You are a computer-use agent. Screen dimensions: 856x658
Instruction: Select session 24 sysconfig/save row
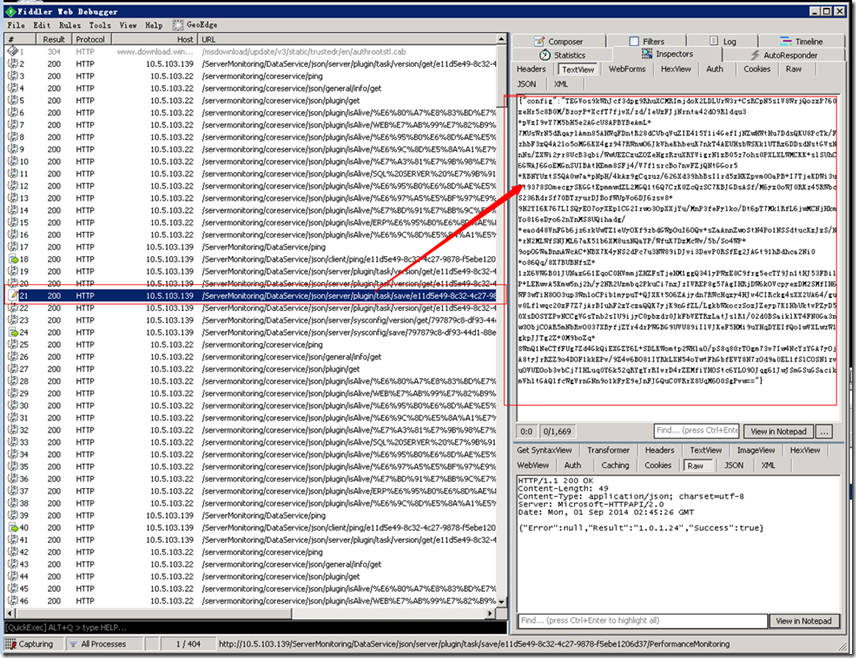[251, 332]
